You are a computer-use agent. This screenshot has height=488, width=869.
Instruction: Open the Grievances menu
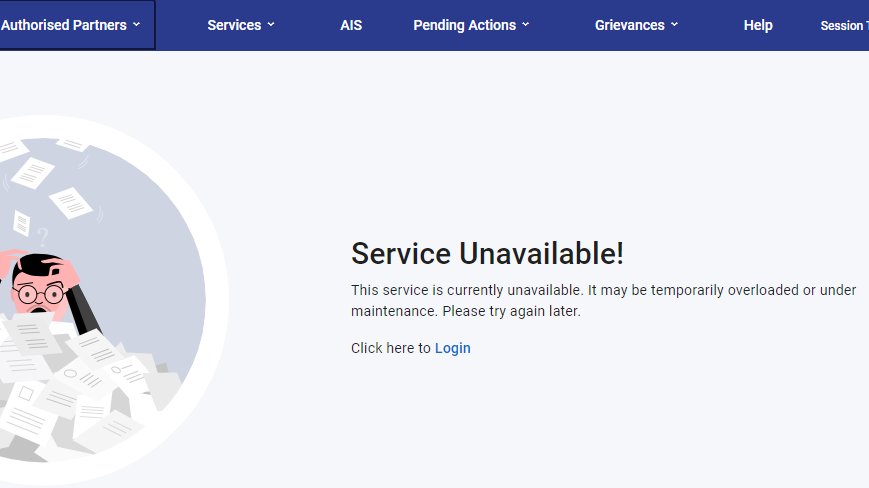coord(636,25)
